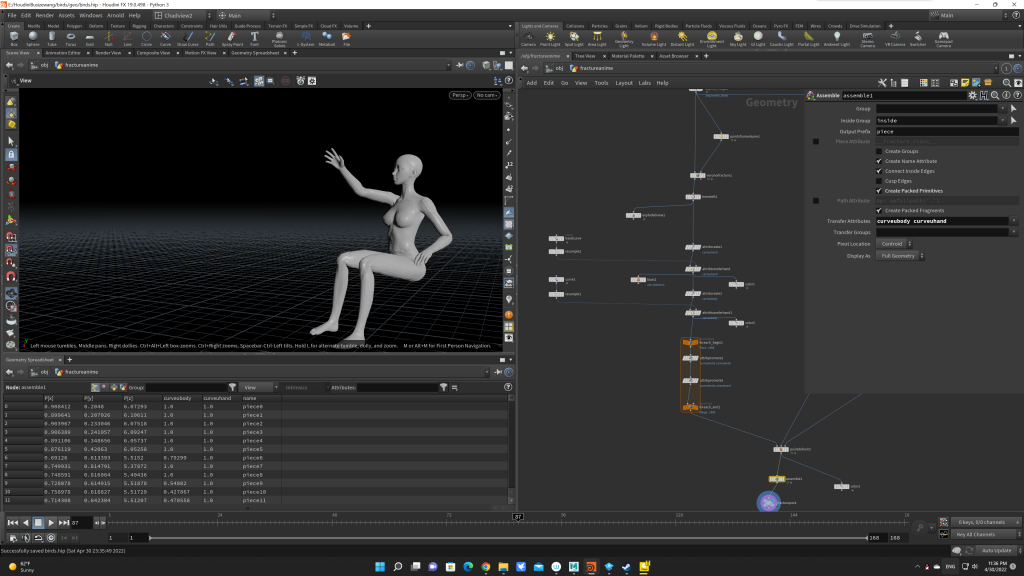1024x576 pixels.
Task: Select the Font tool in shelf
Action: 256,38
